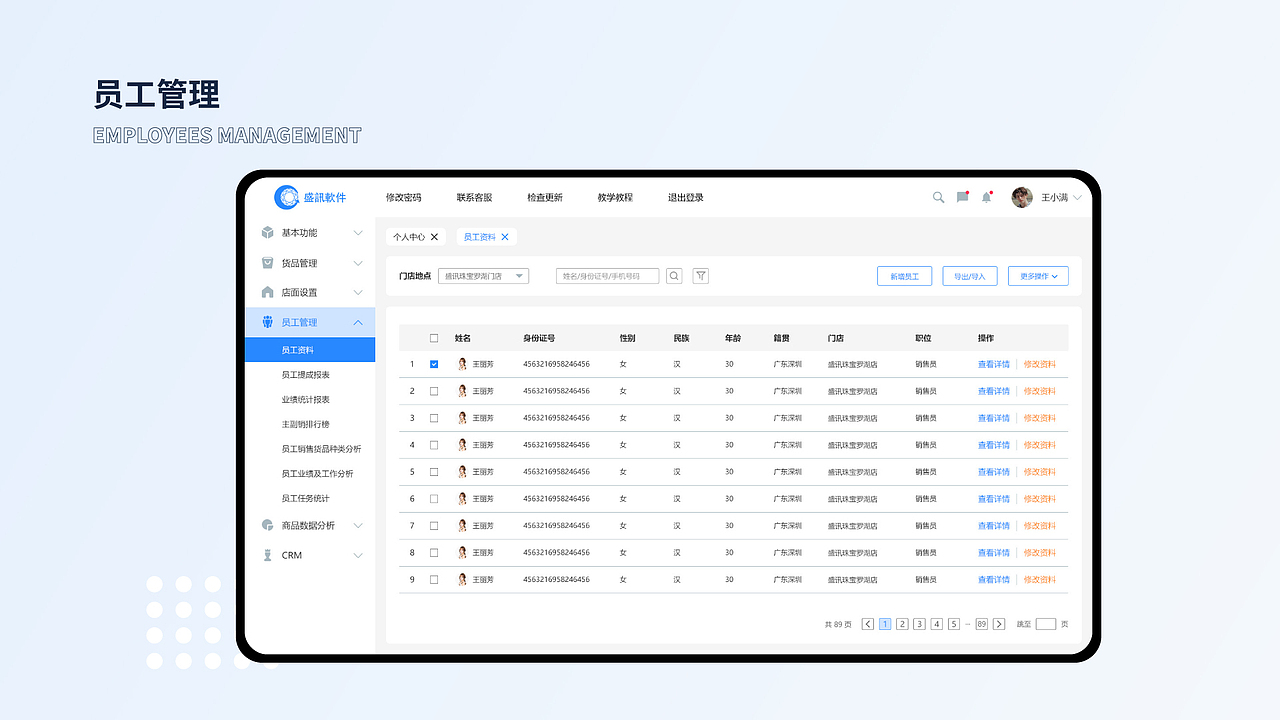Click employee avatar in row 5

pyautogui.click(x=462, y=472)
